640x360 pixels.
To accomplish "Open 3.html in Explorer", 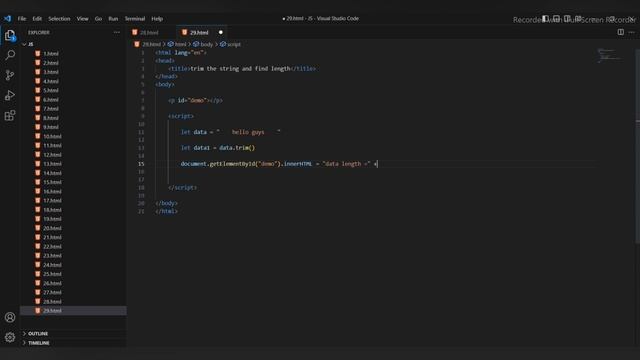I will click(x=51, y=72).
